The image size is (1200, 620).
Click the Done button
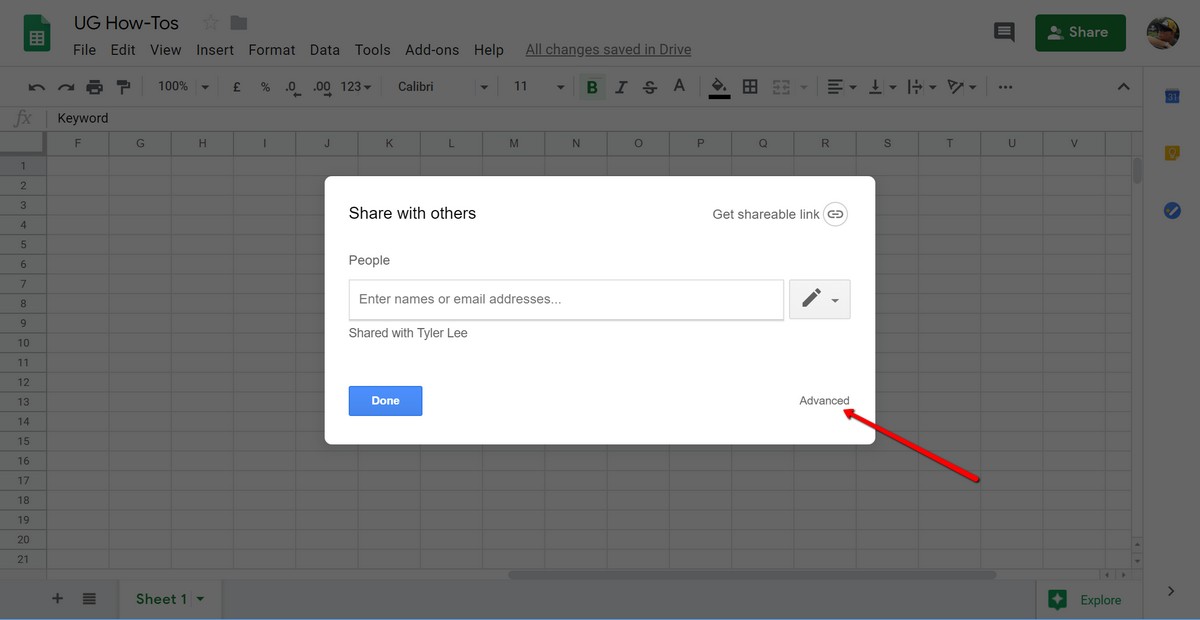(385, 400)
